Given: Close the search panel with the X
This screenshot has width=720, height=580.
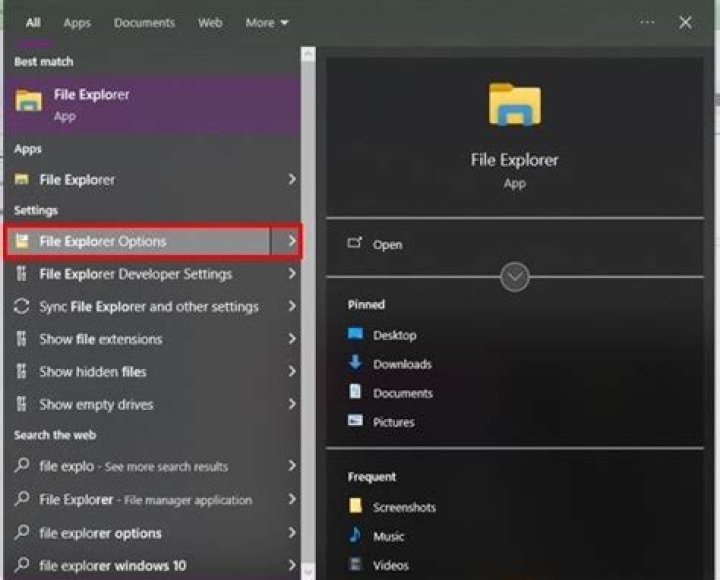Looking at the screenshot, I should [686, 22].
